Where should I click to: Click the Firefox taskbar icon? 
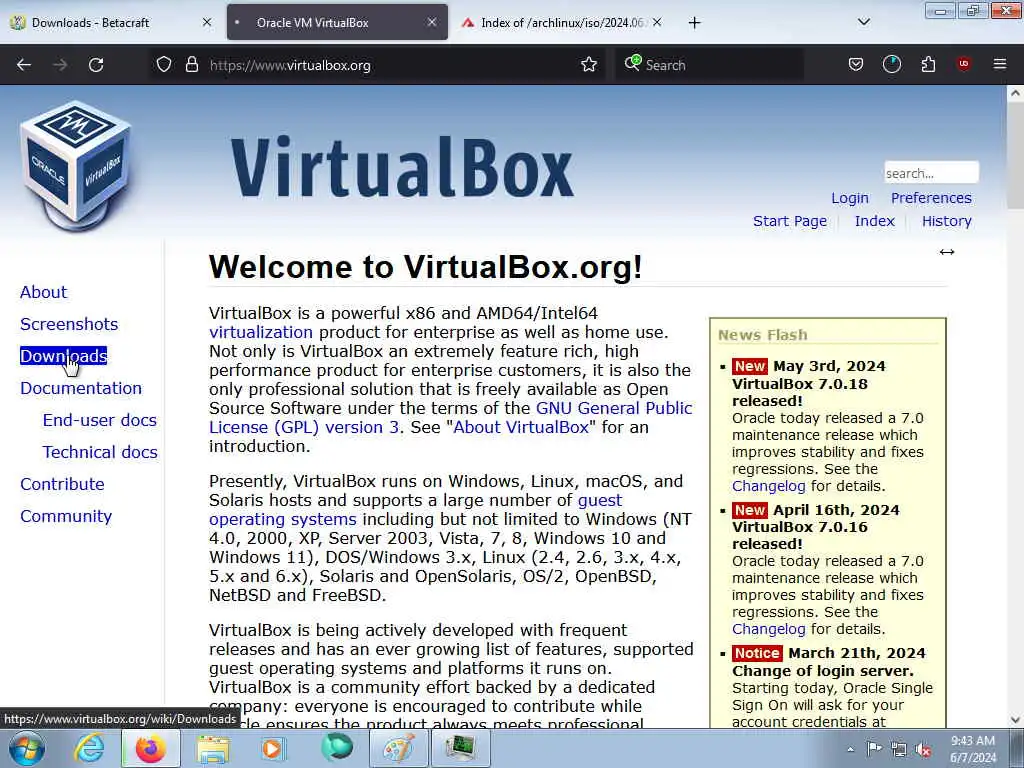pyautogui.click(x=150, y=749)
